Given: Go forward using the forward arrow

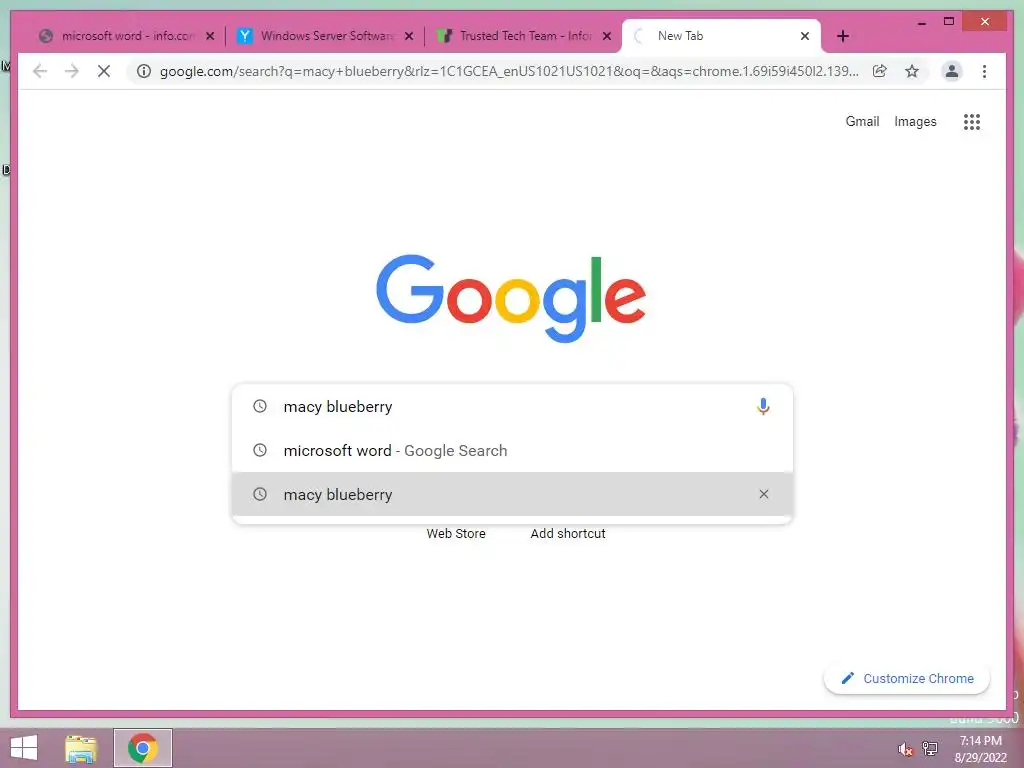Looking at the screenshot, I should 72,71.
